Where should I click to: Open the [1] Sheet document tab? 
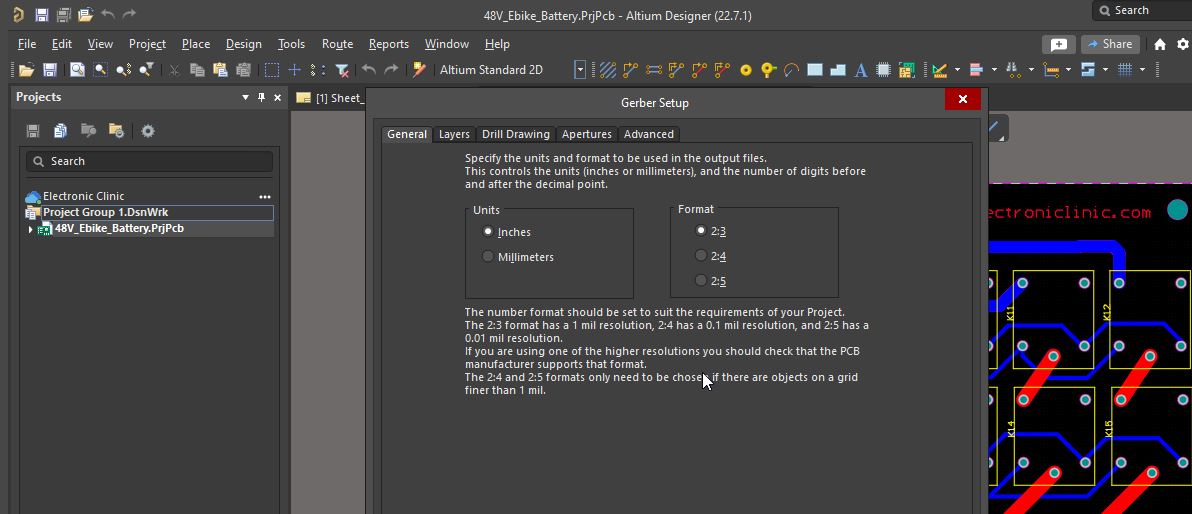coord(330,98)
